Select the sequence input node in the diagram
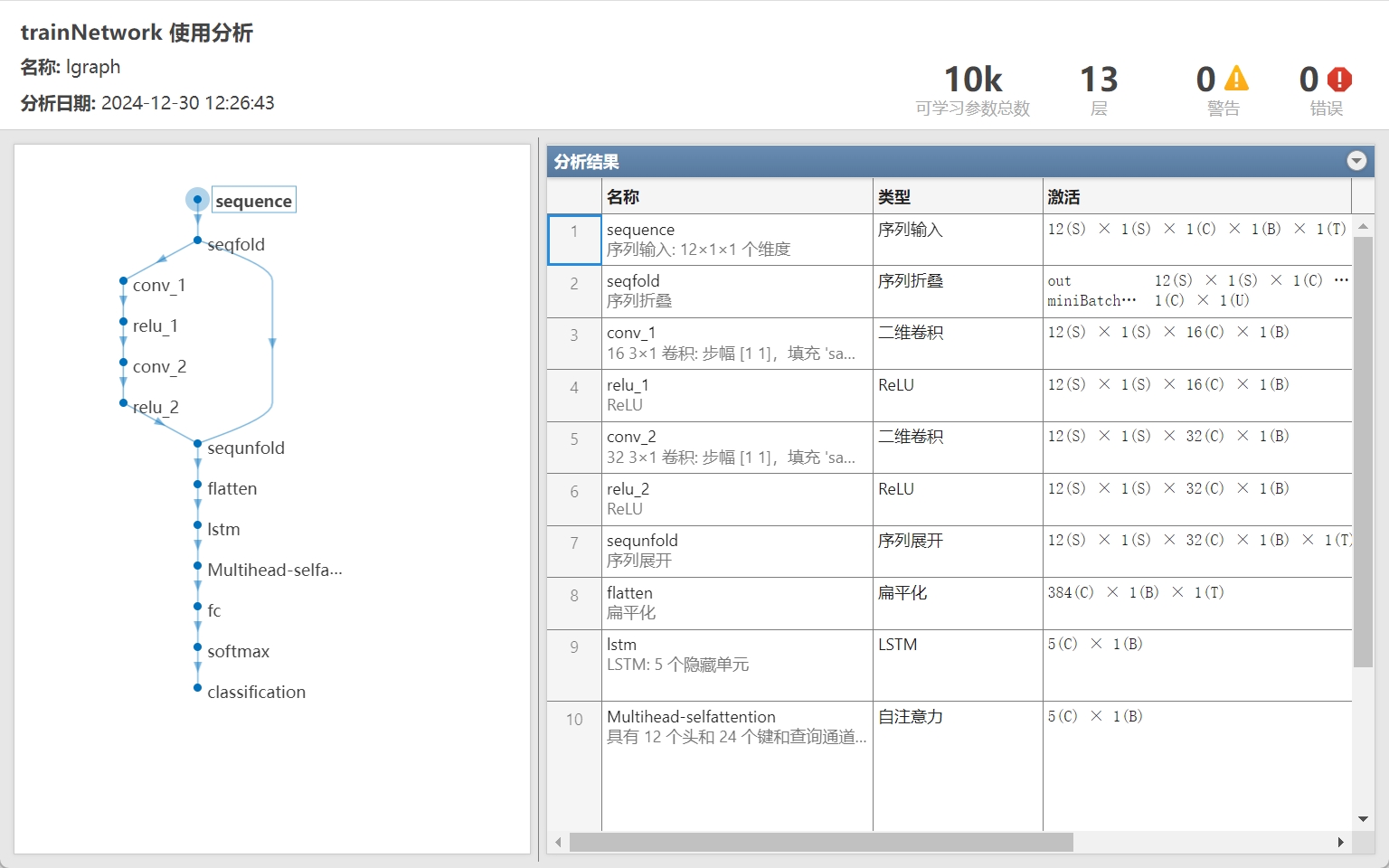Image resolution: width=1389 pixels, height=868 pixels. pyautogui.click(x=197, y=200)
